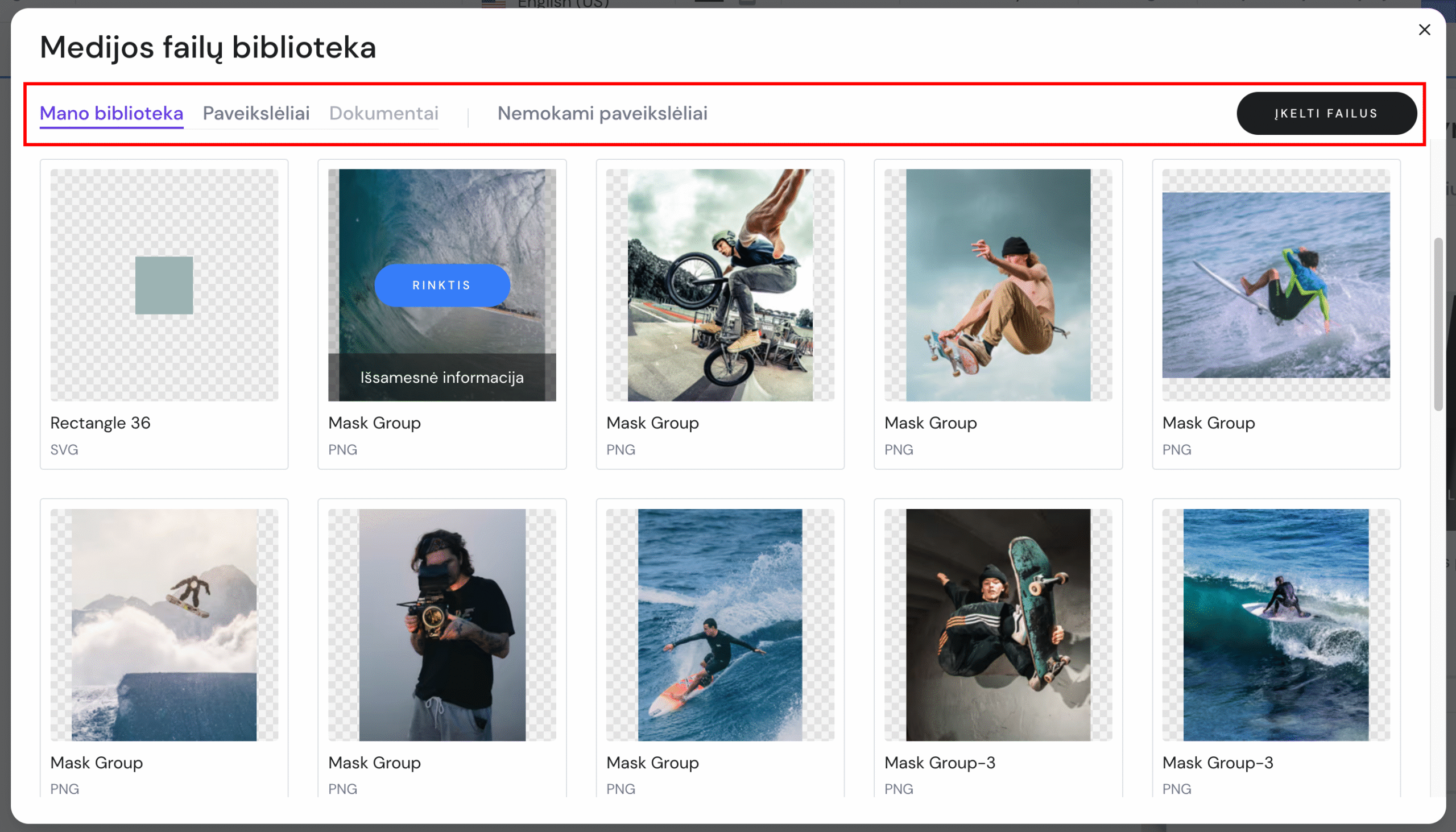Pick the shirtless skateboarder jumping thumbnail
Viewport: 1456px width, 832px height.
pos(998,285)
